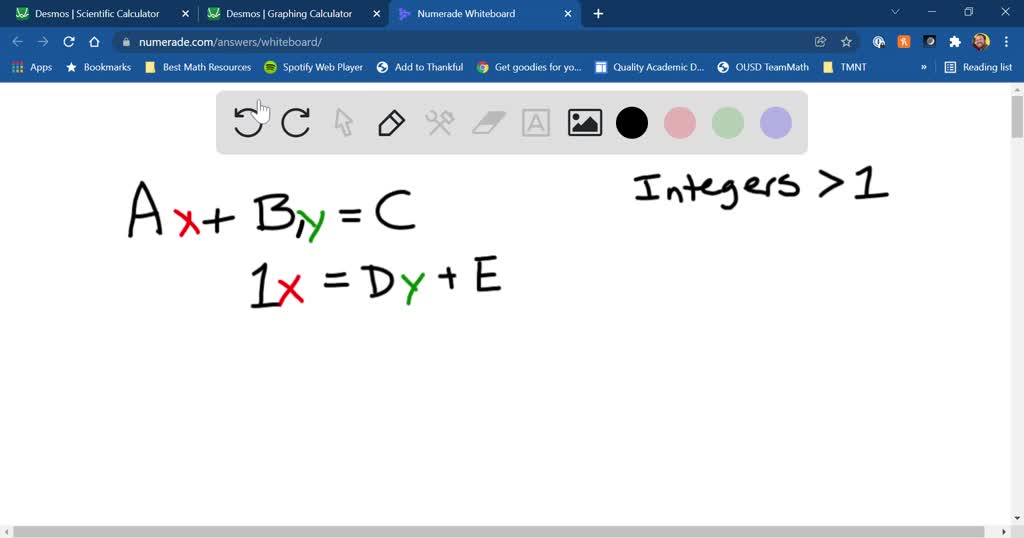Viewport: 1024px width, 538px height.
Task: Select the green pen color
Action: tap(728, 123)
